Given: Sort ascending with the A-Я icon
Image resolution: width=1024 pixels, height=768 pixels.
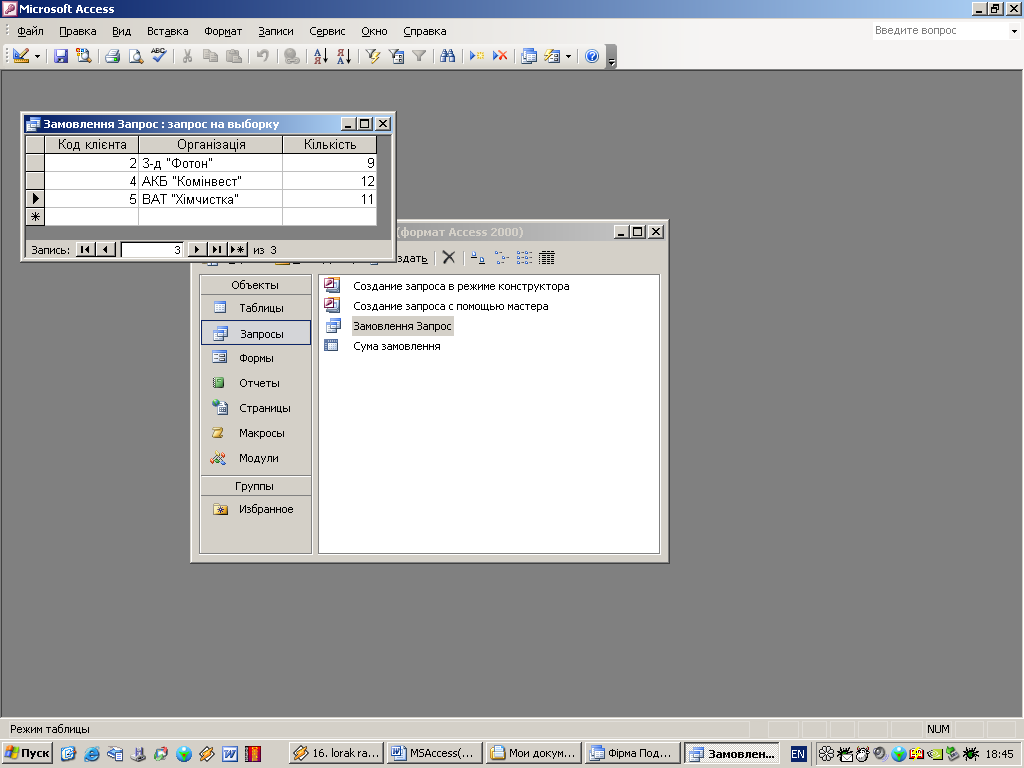Looking at the screenshot, I should [x=321, y=56].
